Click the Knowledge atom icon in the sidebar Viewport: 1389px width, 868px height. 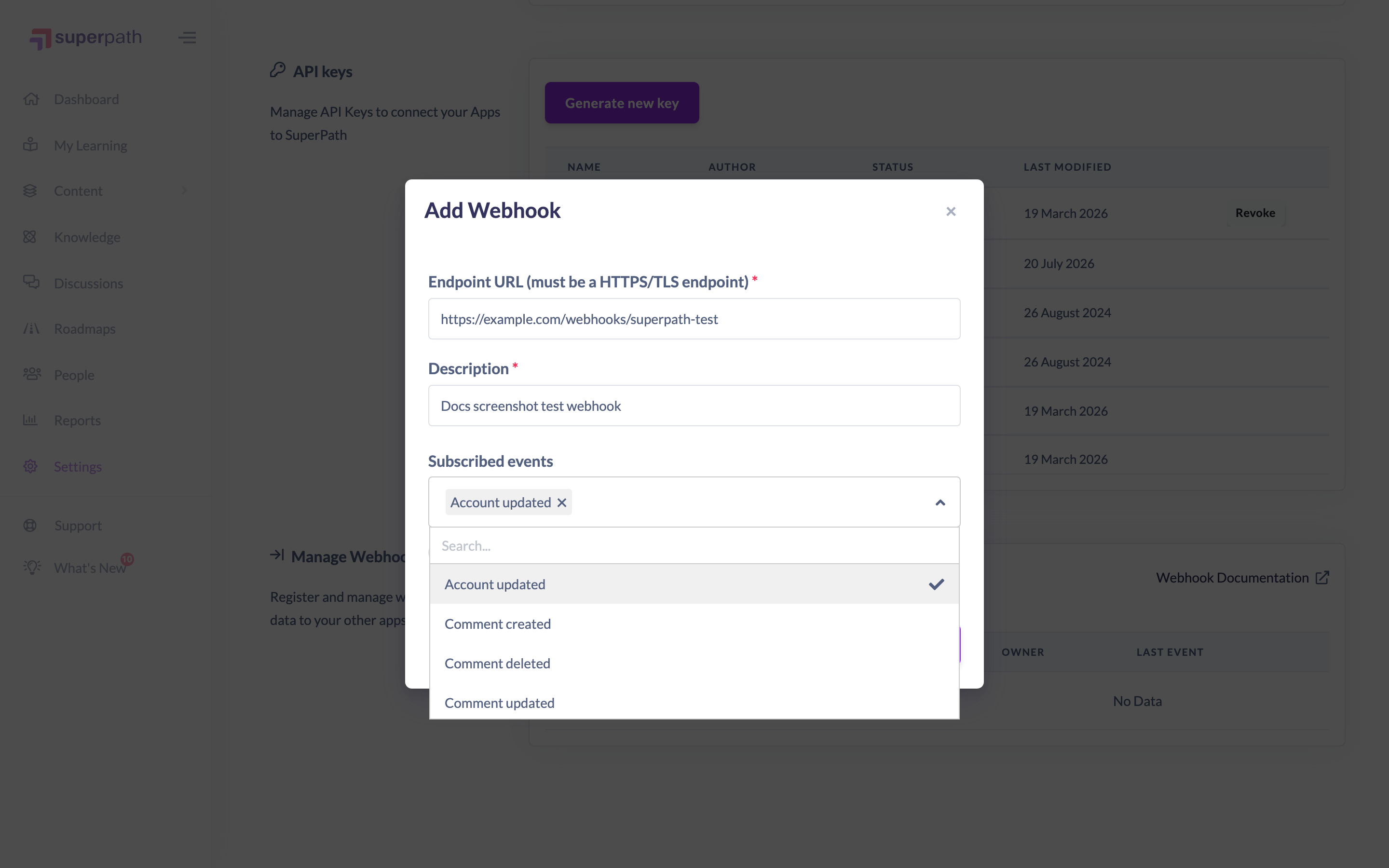click(30, 236)
